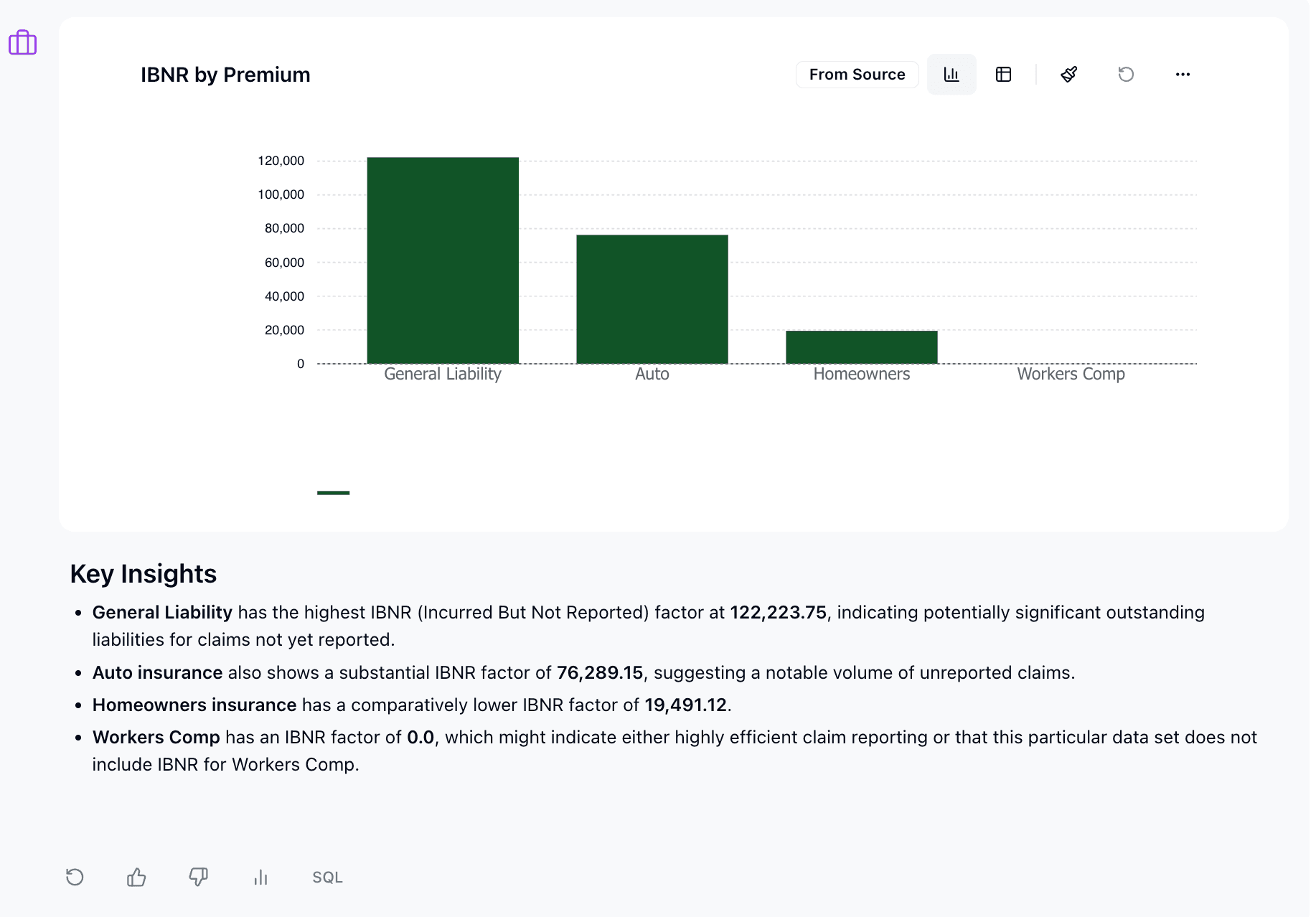Click the Workers Comp axis label
The height and width of the screenshot is (917, 1316).
tap(1071, 374)
